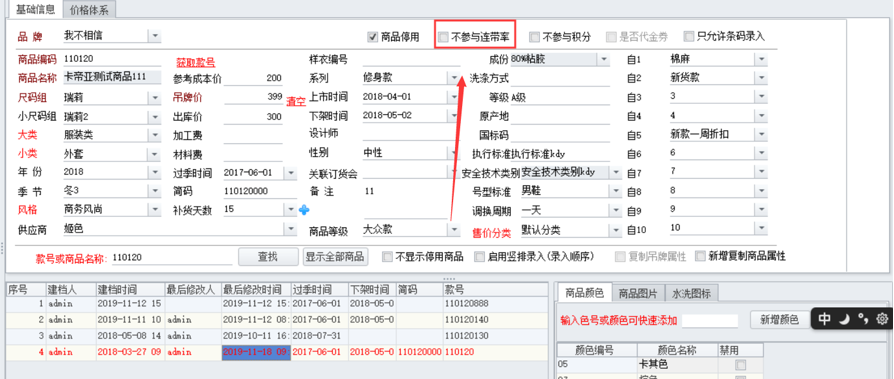The height and width of the screenshot is (379, 894).
Task: Switch to the 价格体系 tab
Action: (x=89, y=9)
